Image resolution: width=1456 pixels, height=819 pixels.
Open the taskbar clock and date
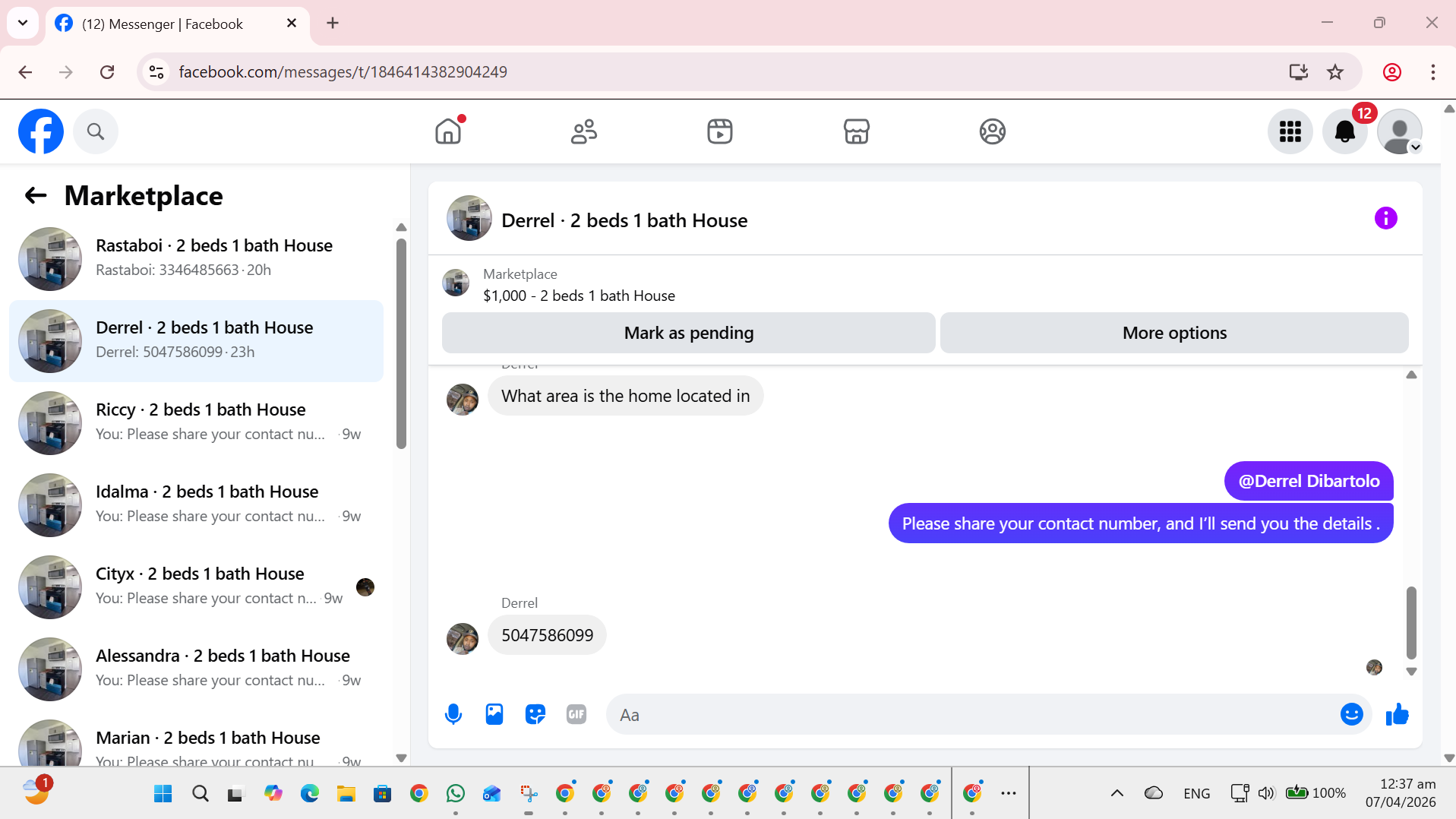tap(1401, 793)
